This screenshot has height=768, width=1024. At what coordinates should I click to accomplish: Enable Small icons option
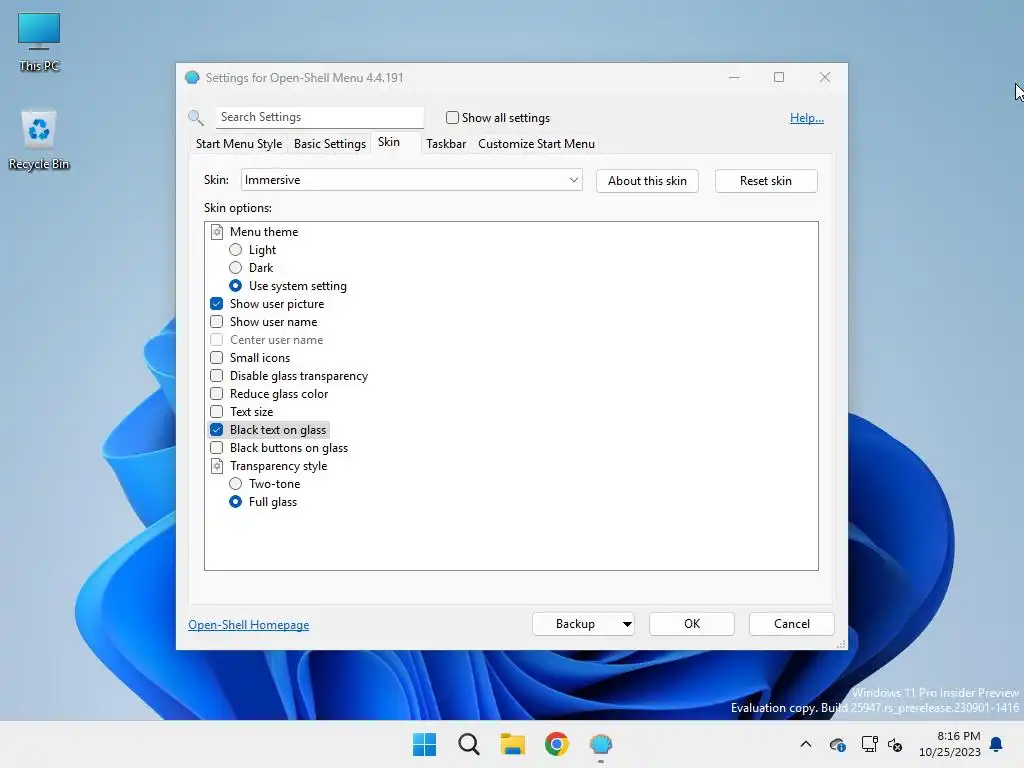pos(217,358)
